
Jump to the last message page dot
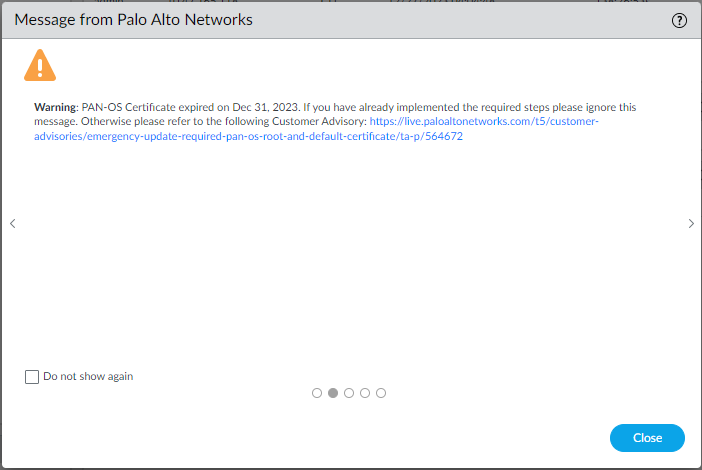(381, 393)
